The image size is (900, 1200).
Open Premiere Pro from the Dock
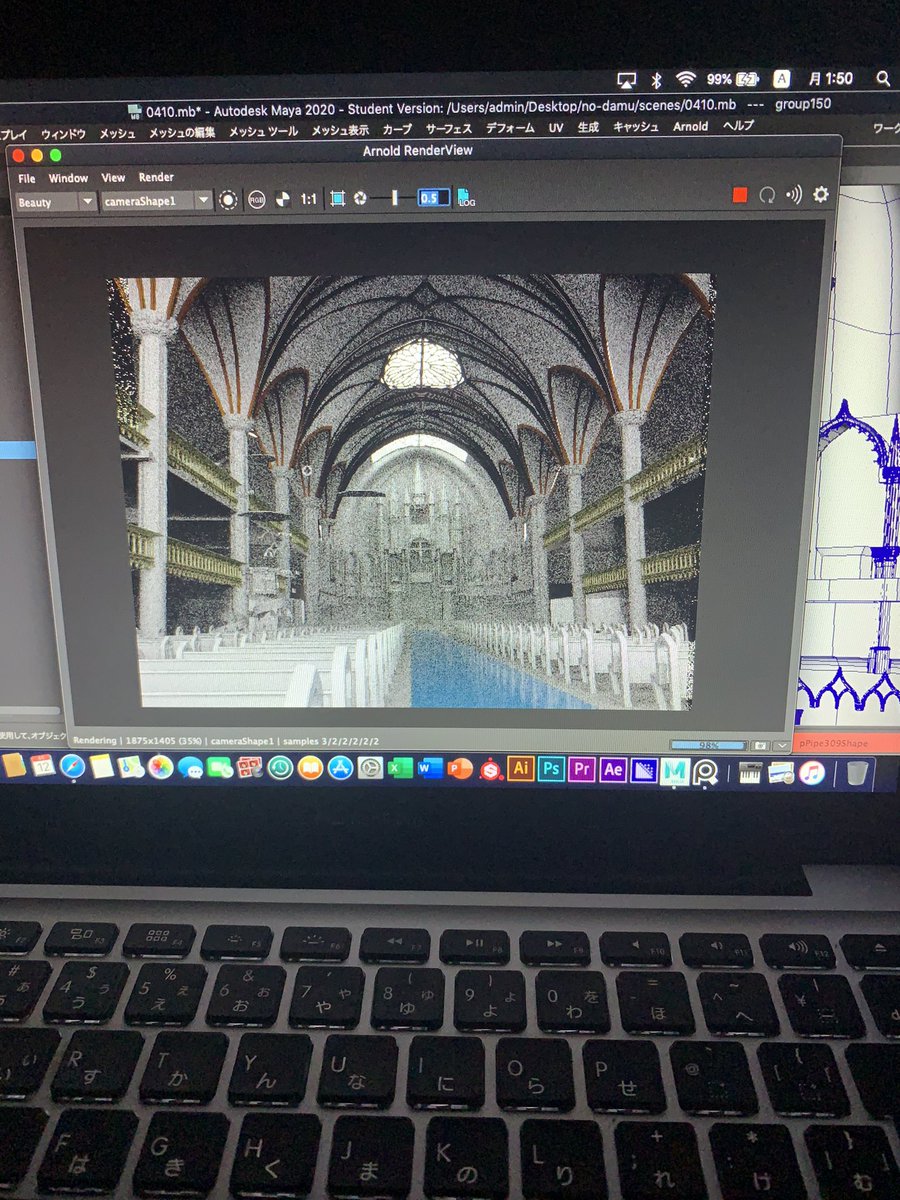tap(582, 769)
